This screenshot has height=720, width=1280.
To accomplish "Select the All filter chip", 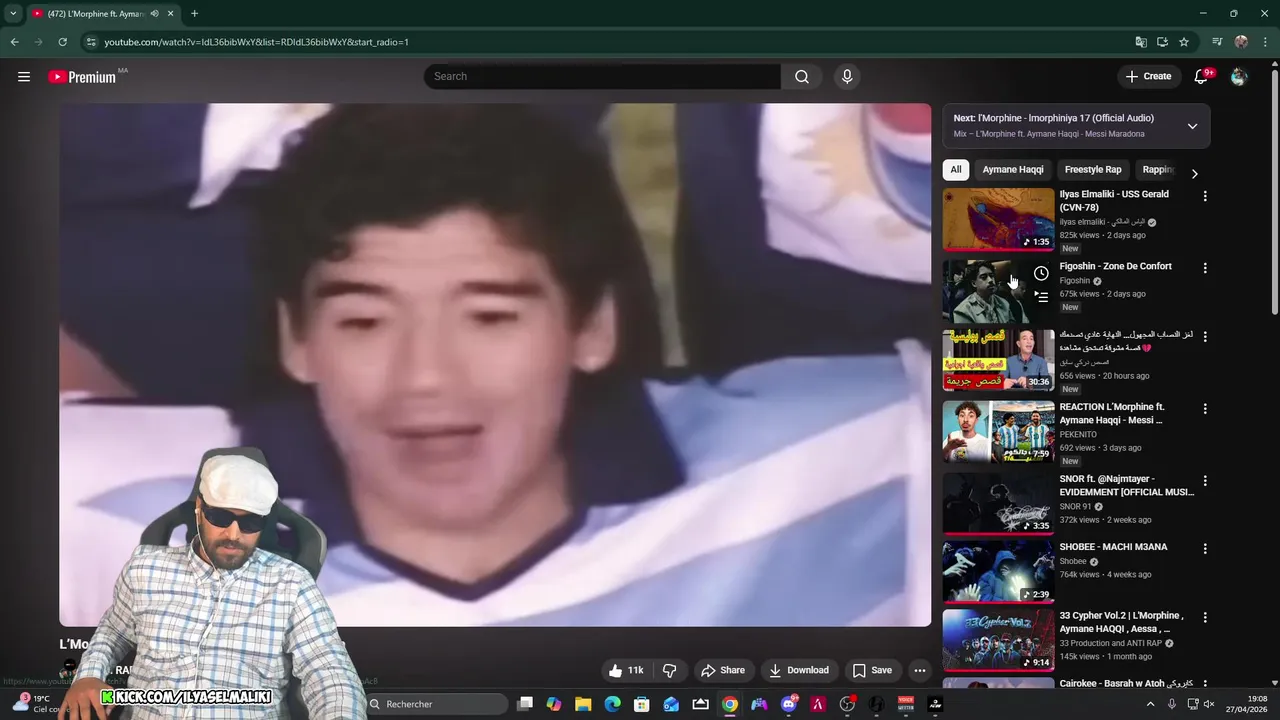I will pyautogui.click(x=955, y=170).
